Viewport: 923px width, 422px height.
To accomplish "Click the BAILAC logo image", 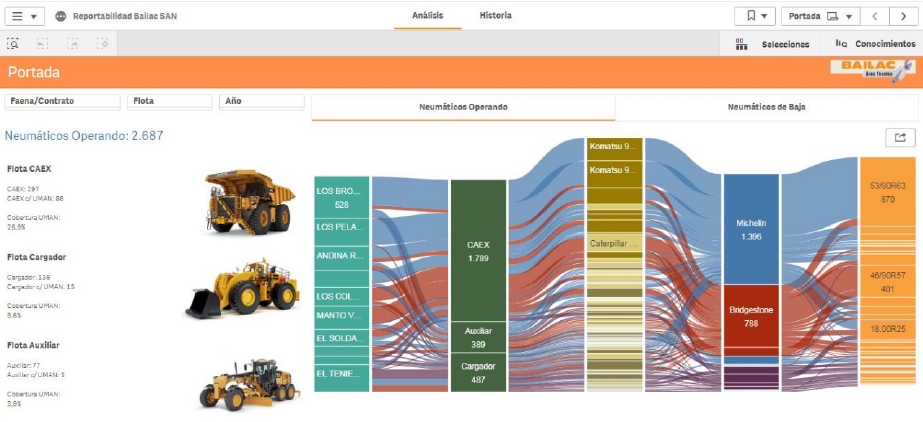I will tap(873, 72).
